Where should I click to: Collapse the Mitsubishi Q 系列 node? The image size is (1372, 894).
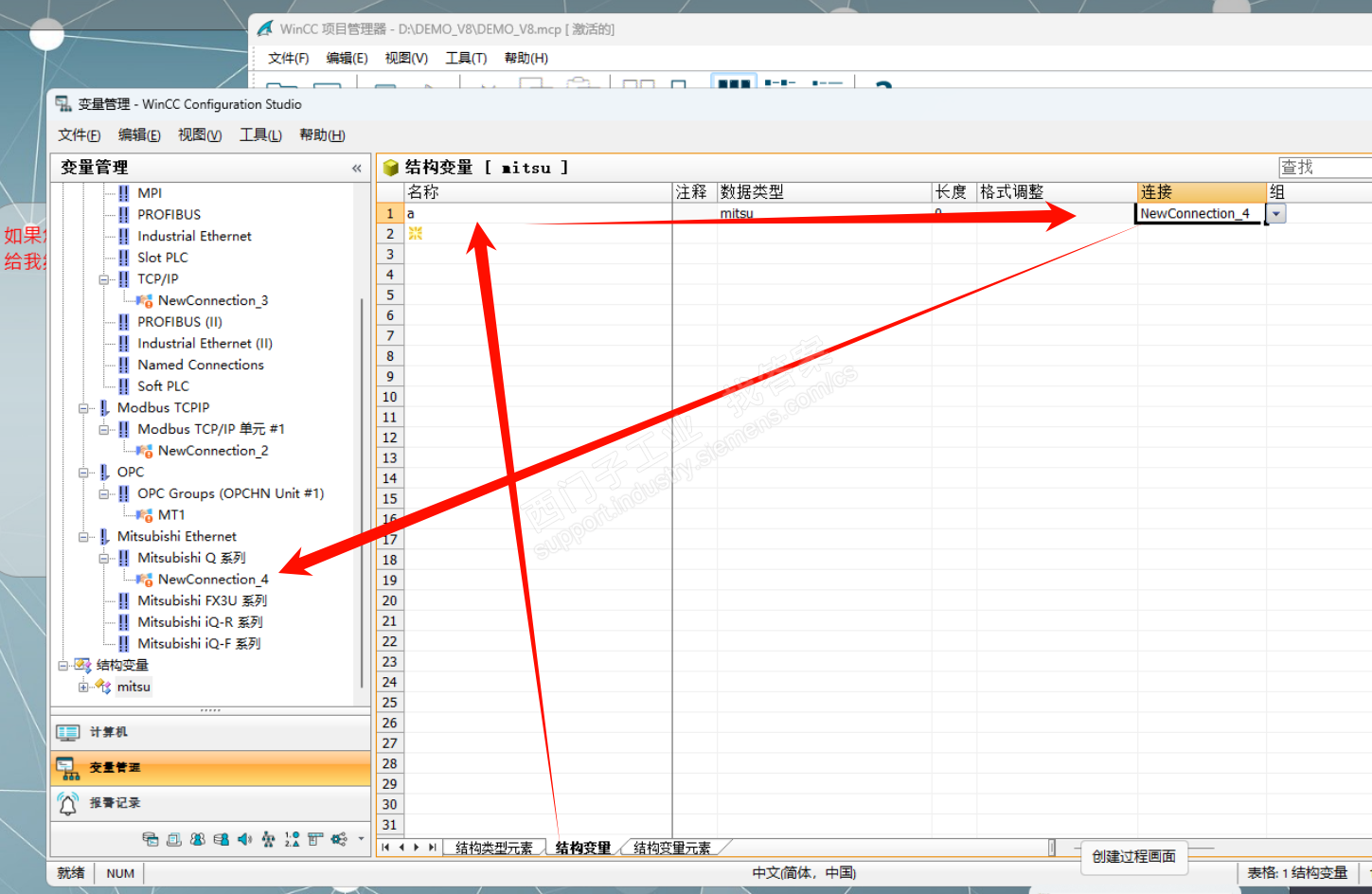pyautogui.click(x=104, y=558)
